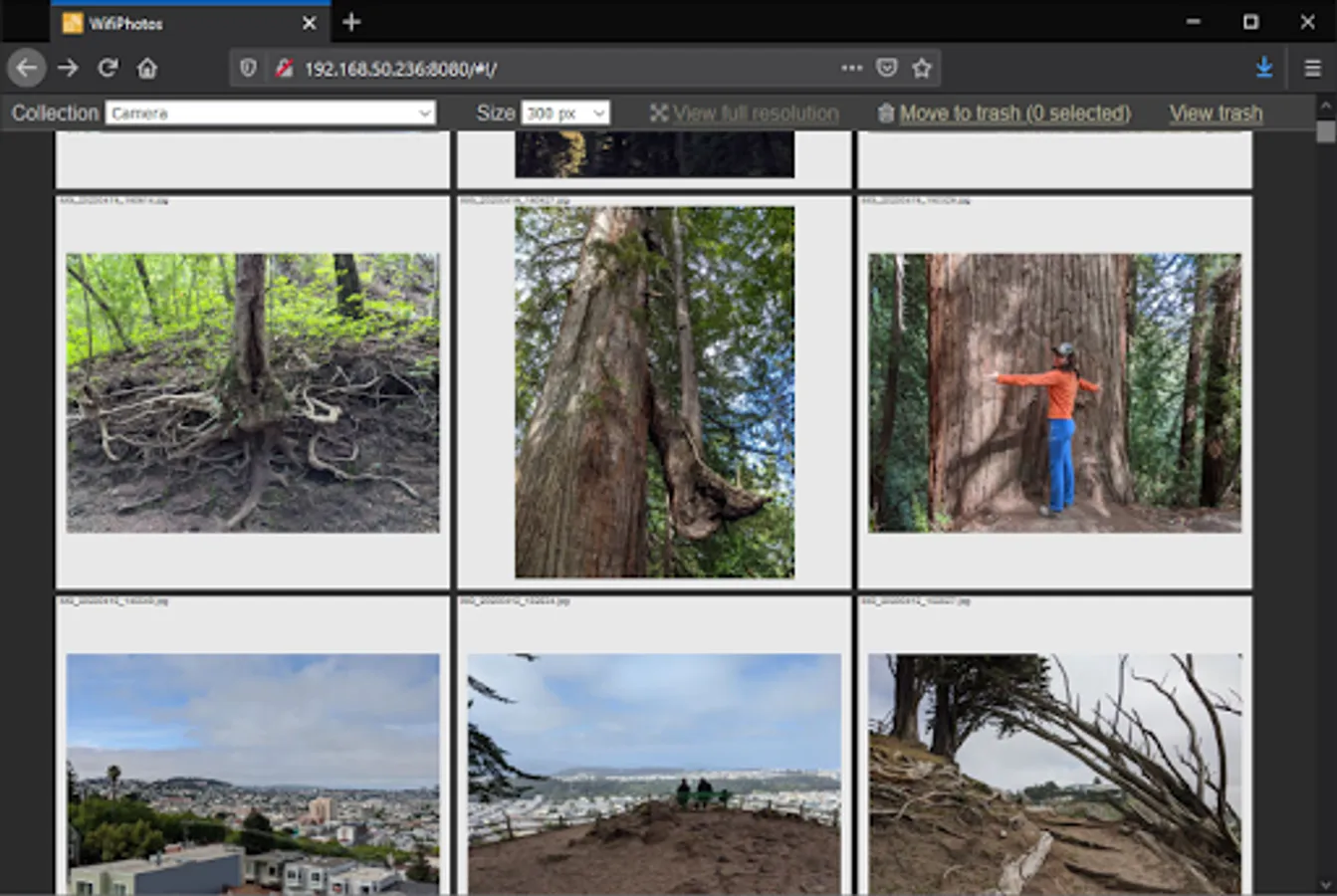1337x896 pixels.
Task: Go back using the browser back arrow
Action: tap(27, 68)
